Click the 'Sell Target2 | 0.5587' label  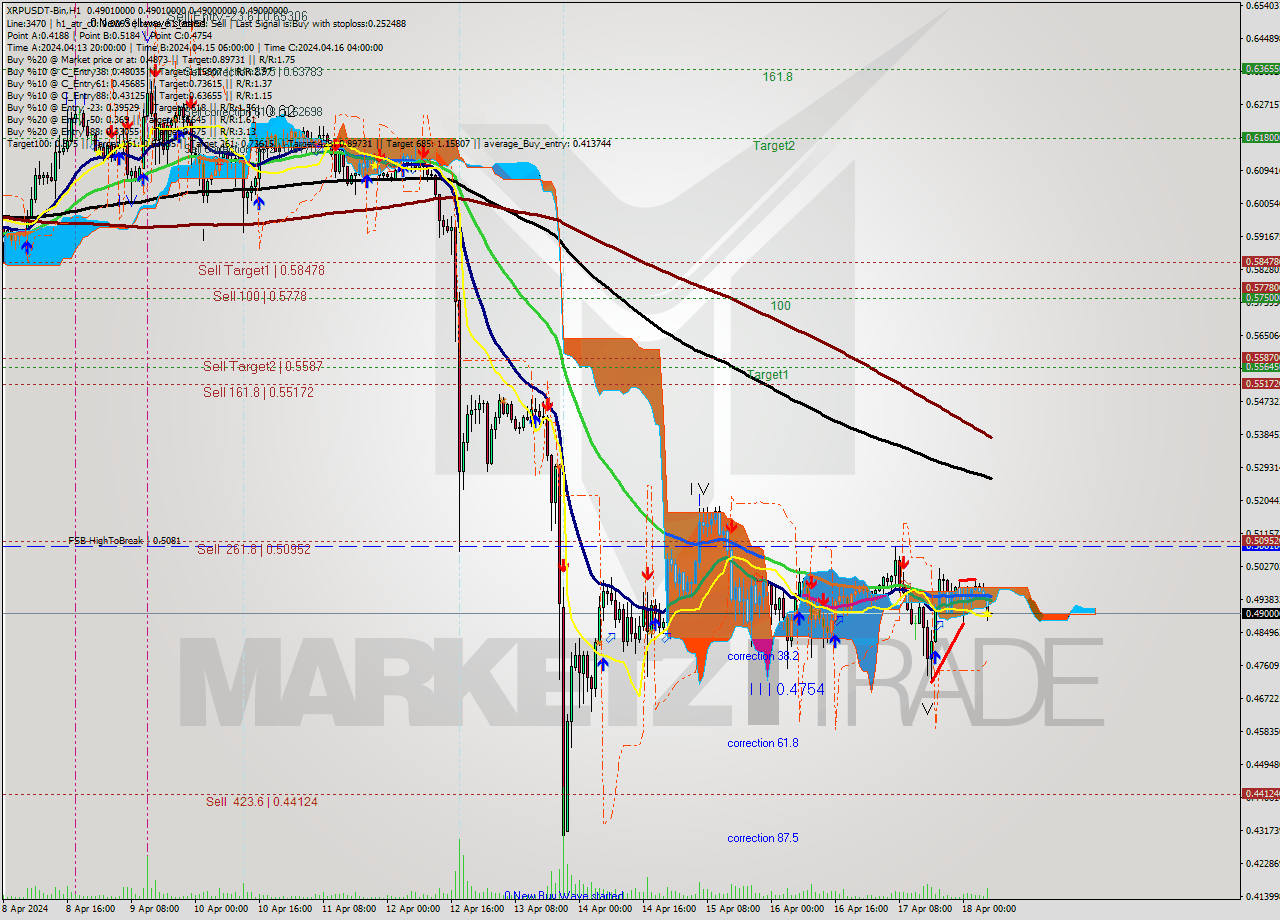pos(262,366)
